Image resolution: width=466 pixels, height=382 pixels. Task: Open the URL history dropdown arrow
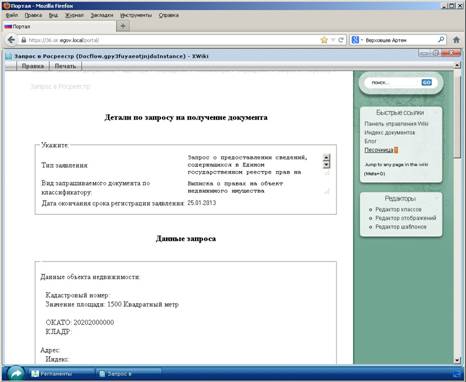(333, 40)
